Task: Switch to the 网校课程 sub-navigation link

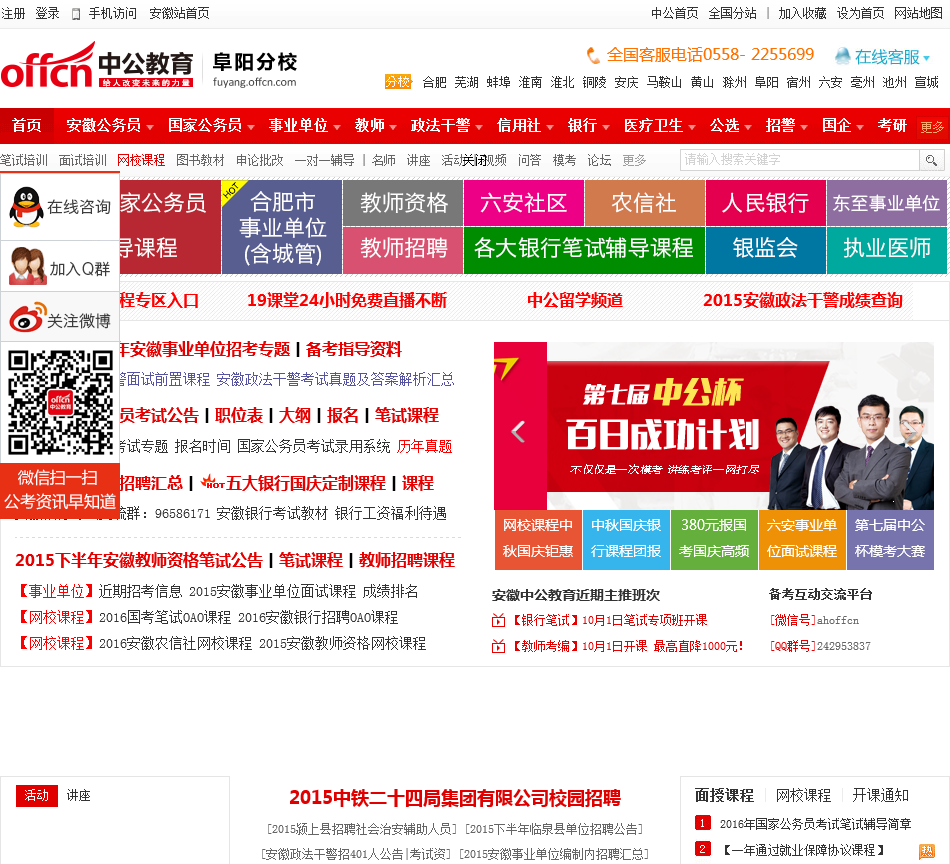Action: pyautogui.click(x=141, y=160)
